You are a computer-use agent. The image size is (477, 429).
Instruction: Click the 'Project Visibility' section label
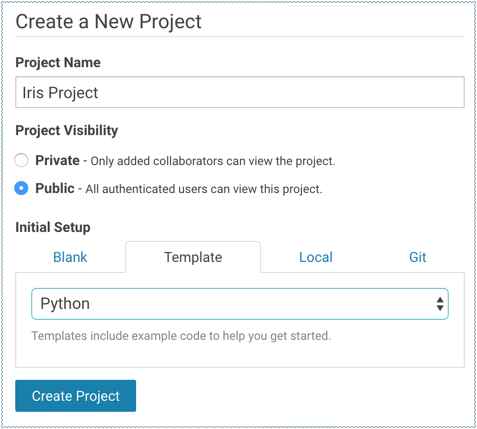[67, 130]
